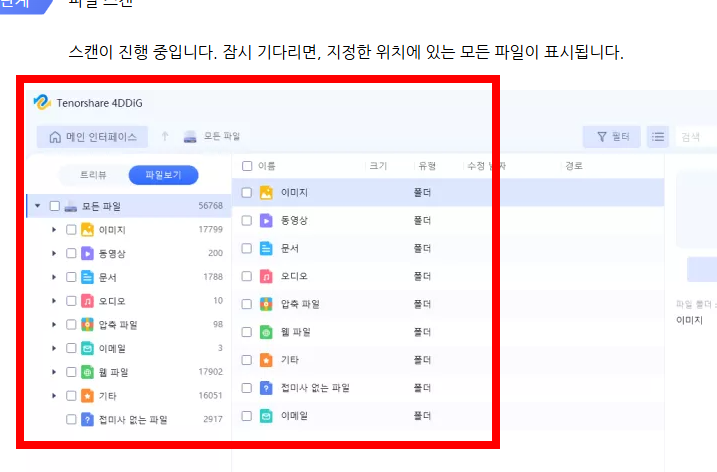Sort by the 이름 column header
This screenshot has height=472, width=717.
click(x=267, y=166)
